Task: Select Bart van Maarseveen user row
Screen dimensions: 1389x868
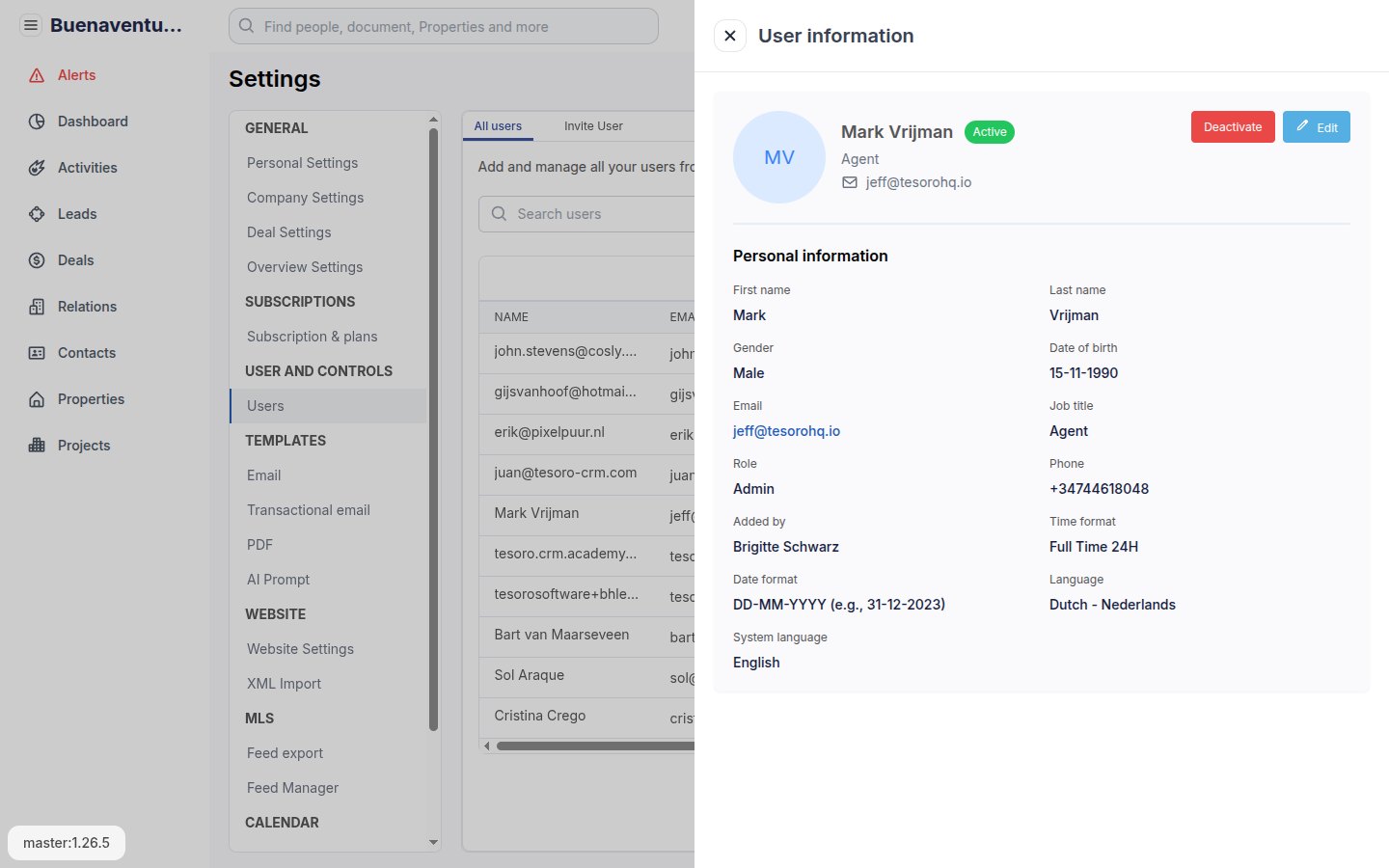Action: pyautogui.click(x=586, y=636)
